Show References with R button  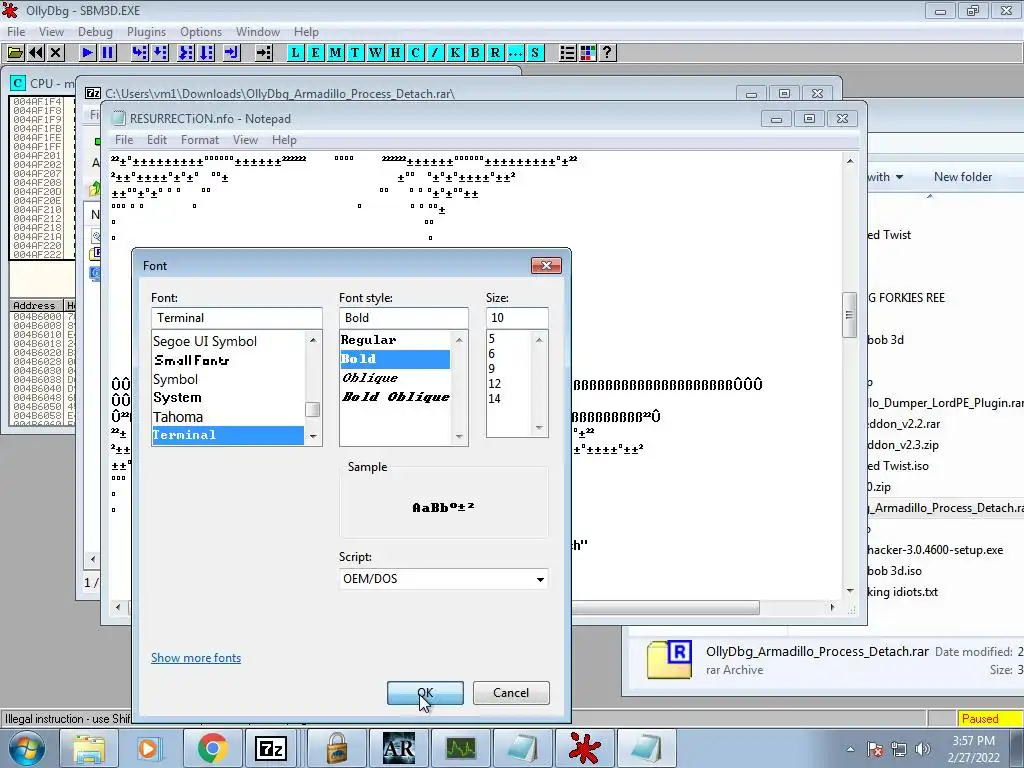click(495, 53)
